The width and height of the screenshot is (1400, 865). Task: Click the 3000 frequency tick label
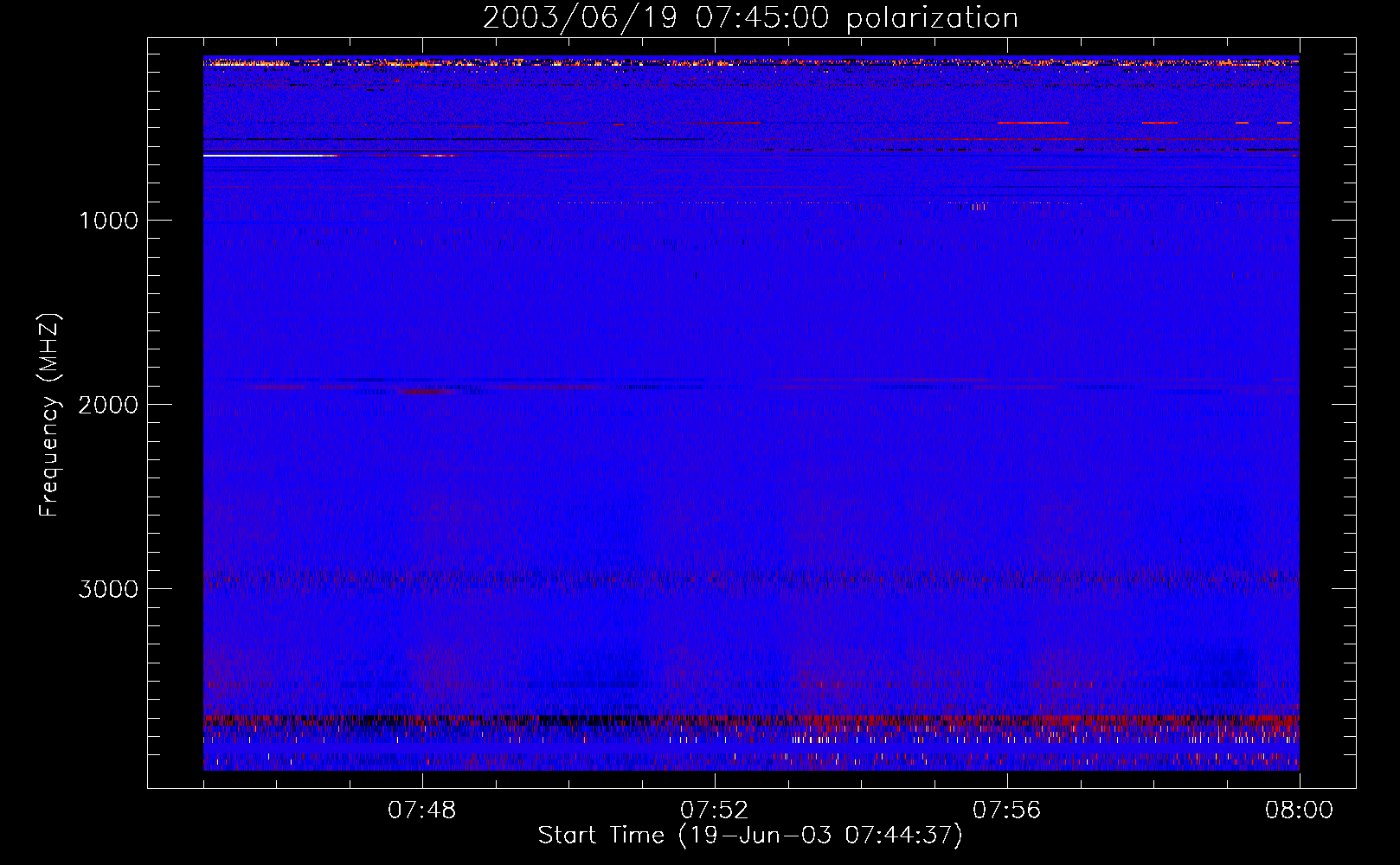pyautogui.click(x=108, y=589)
